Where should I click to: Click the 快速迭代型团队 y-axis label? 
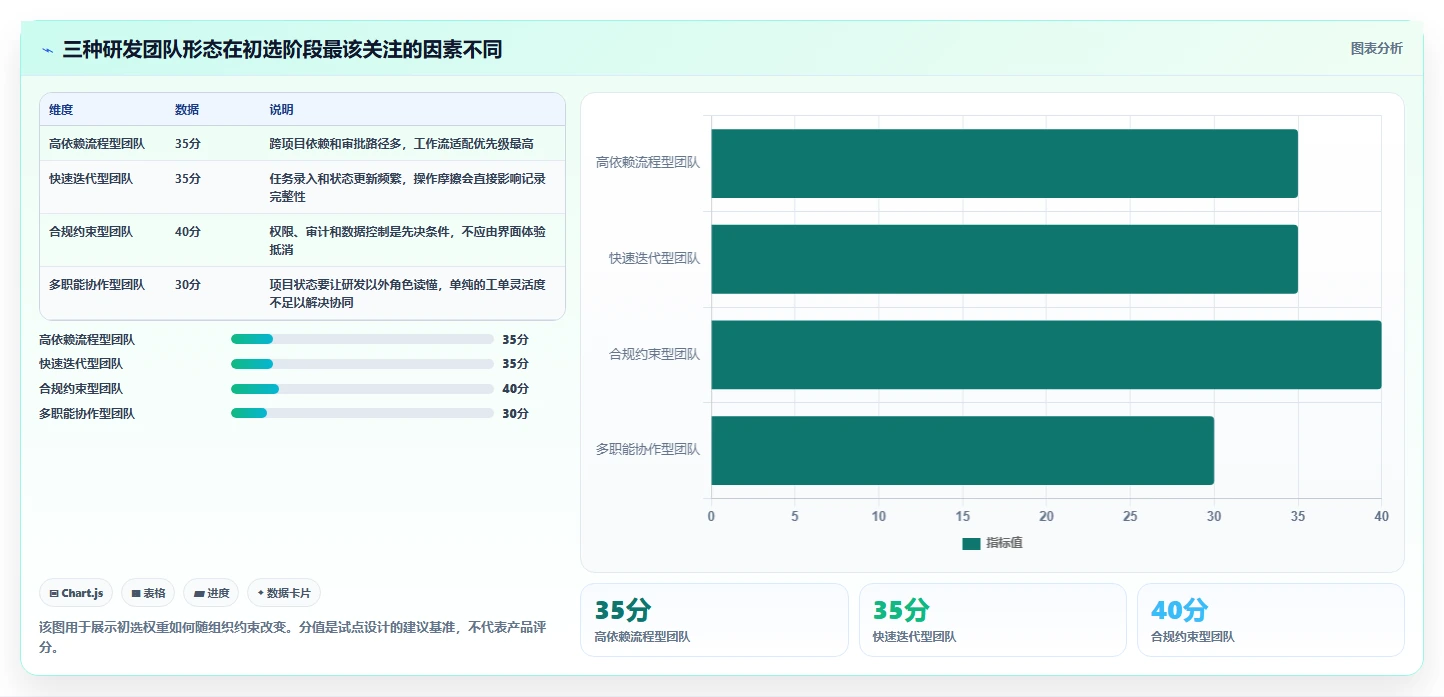pos(655,258)
